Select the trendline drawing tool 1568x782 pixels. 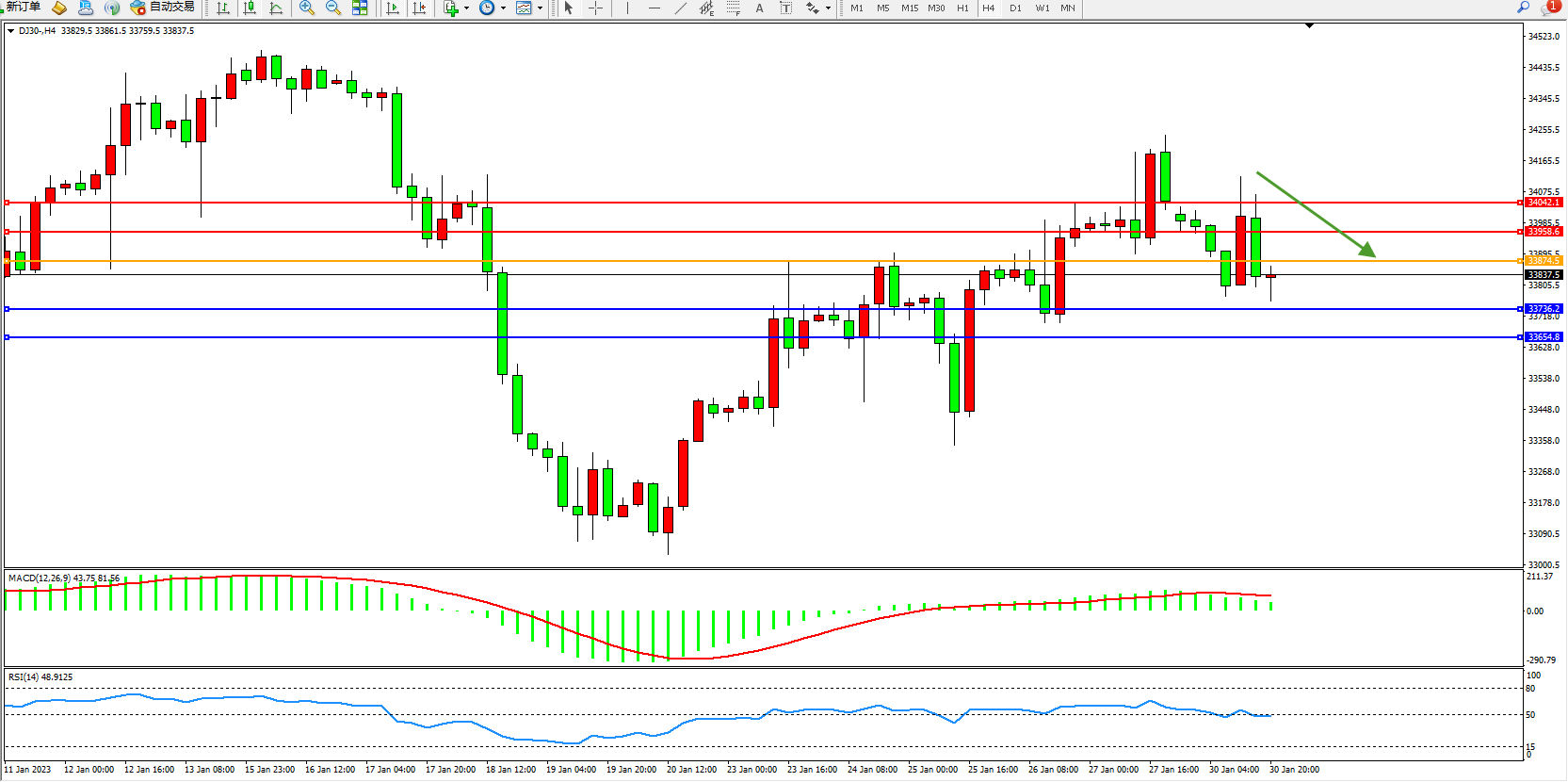[x=681, y=8]
